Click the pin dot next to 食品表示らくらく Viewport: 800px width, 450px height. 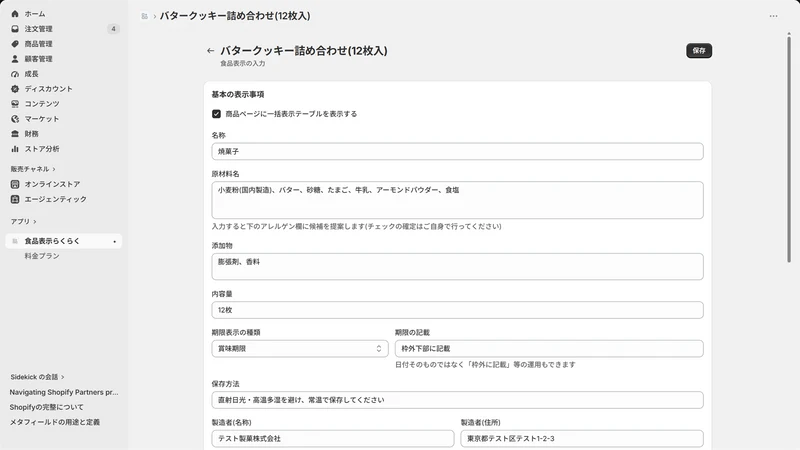pos(114,241)
